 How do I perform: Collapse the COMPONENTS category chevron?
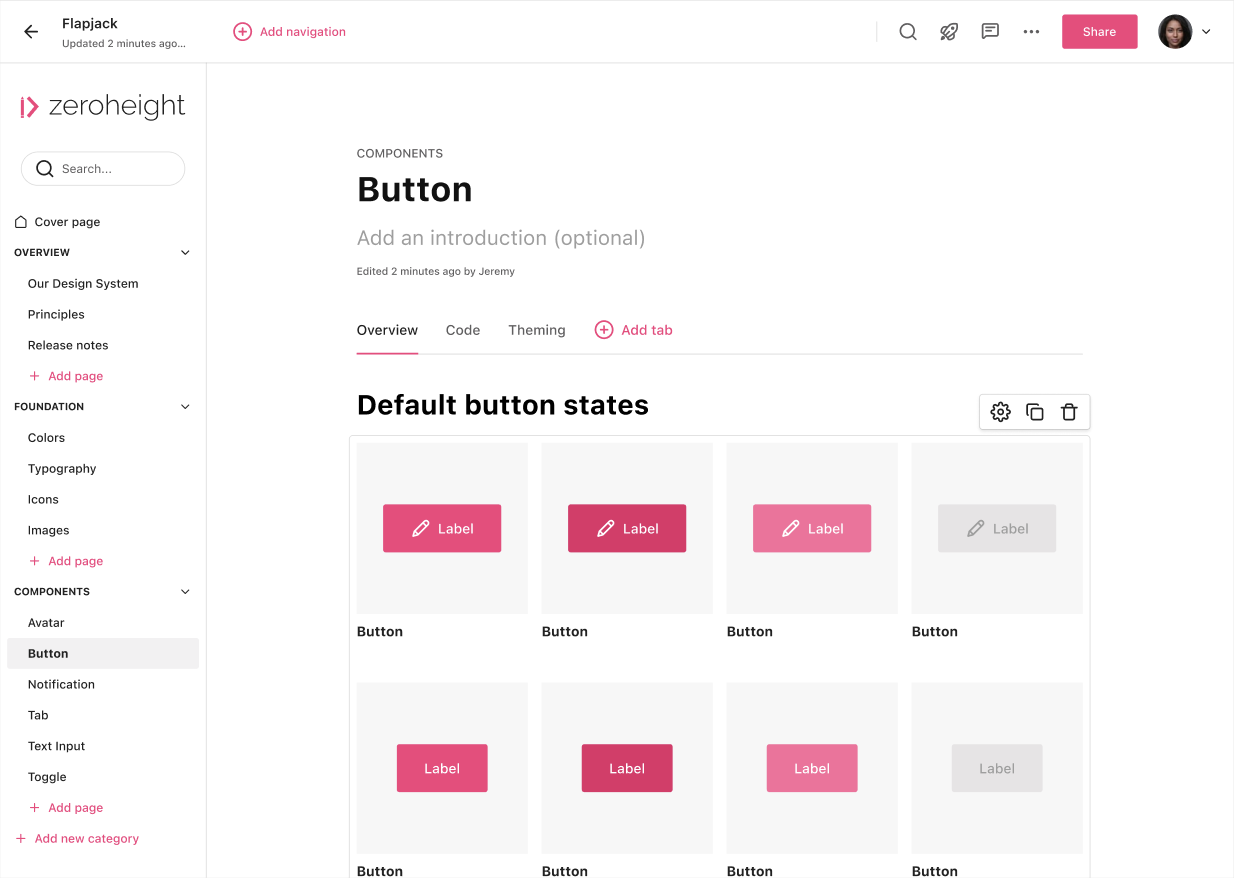click(x=185, y=592)
